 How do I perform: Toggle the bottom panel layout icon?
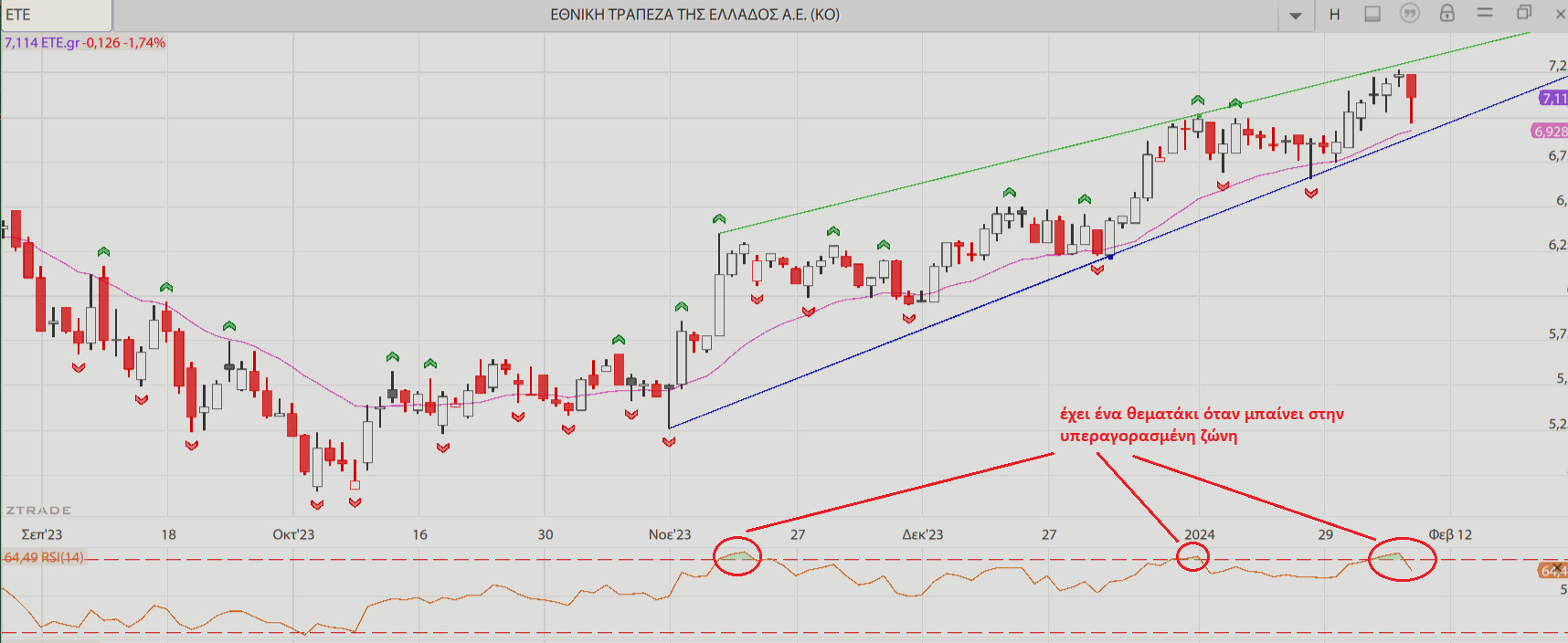tap(1372, 14)
